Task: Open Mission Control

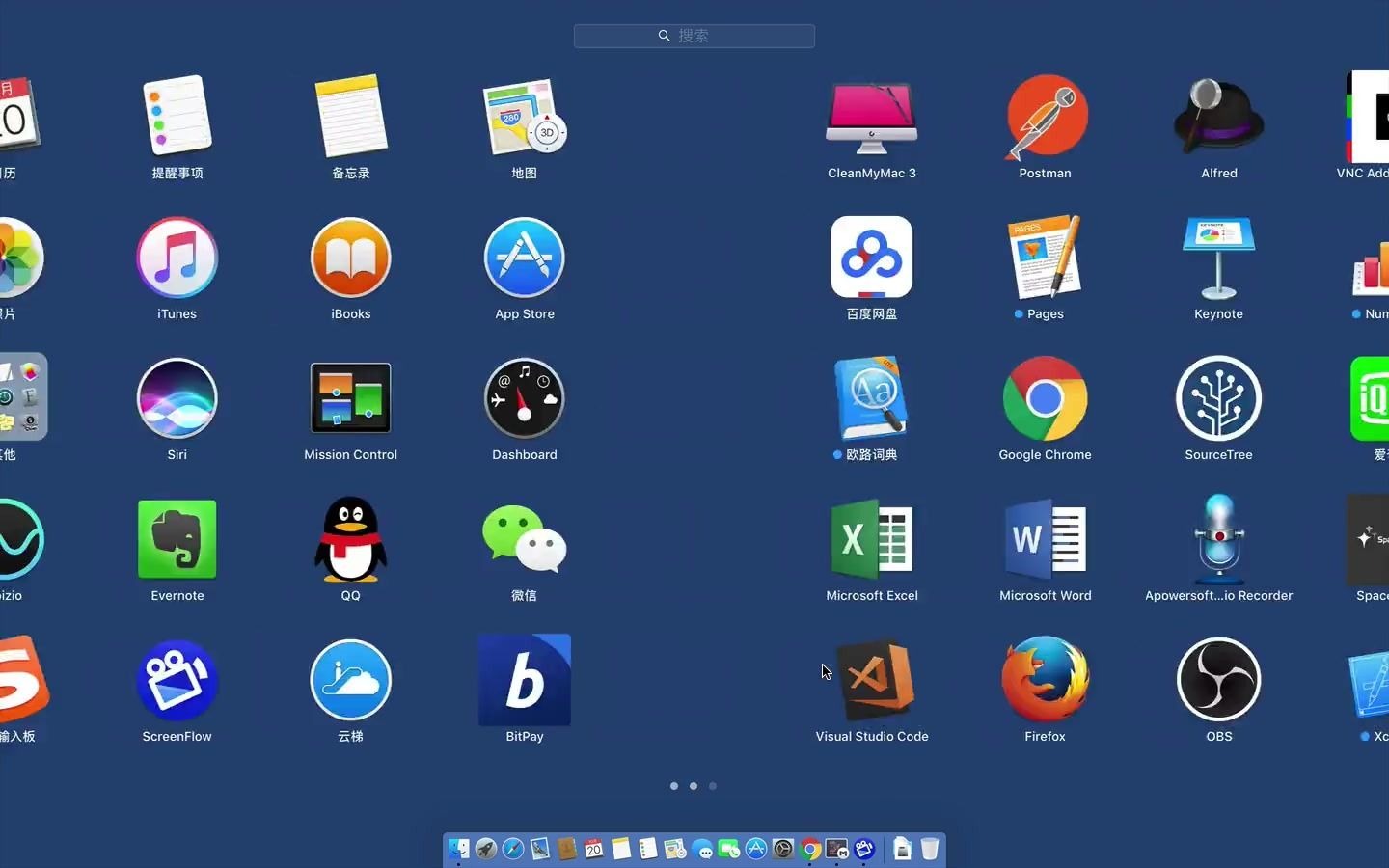Action: [x=351, y=397]
